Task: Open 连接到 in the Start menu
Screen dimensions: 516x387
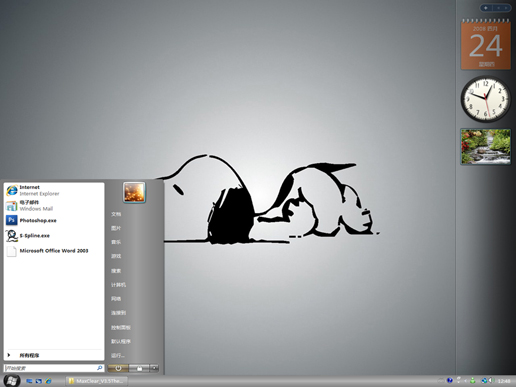Action: tap(118, 313)
